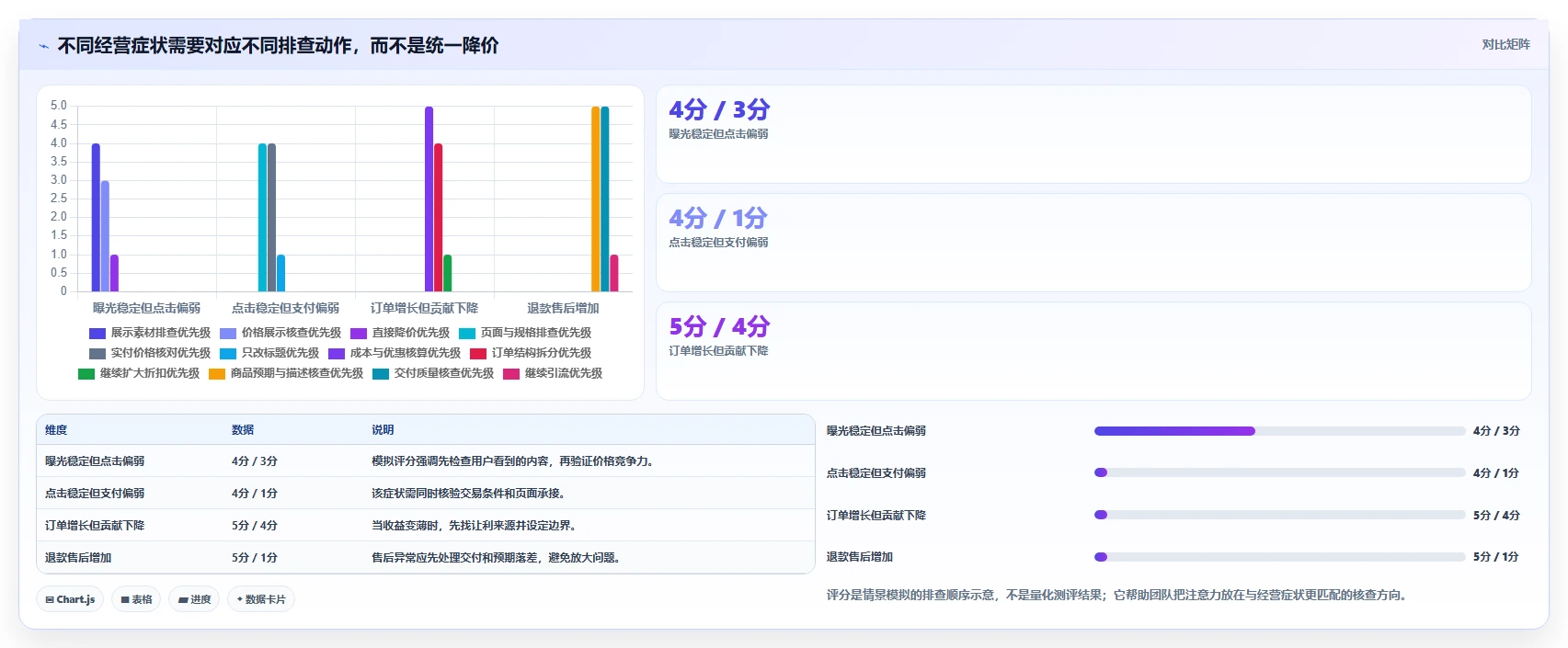
Task: Click the 曝光稳定但点击偏弱 progress bar
Action: point(1279,431)
